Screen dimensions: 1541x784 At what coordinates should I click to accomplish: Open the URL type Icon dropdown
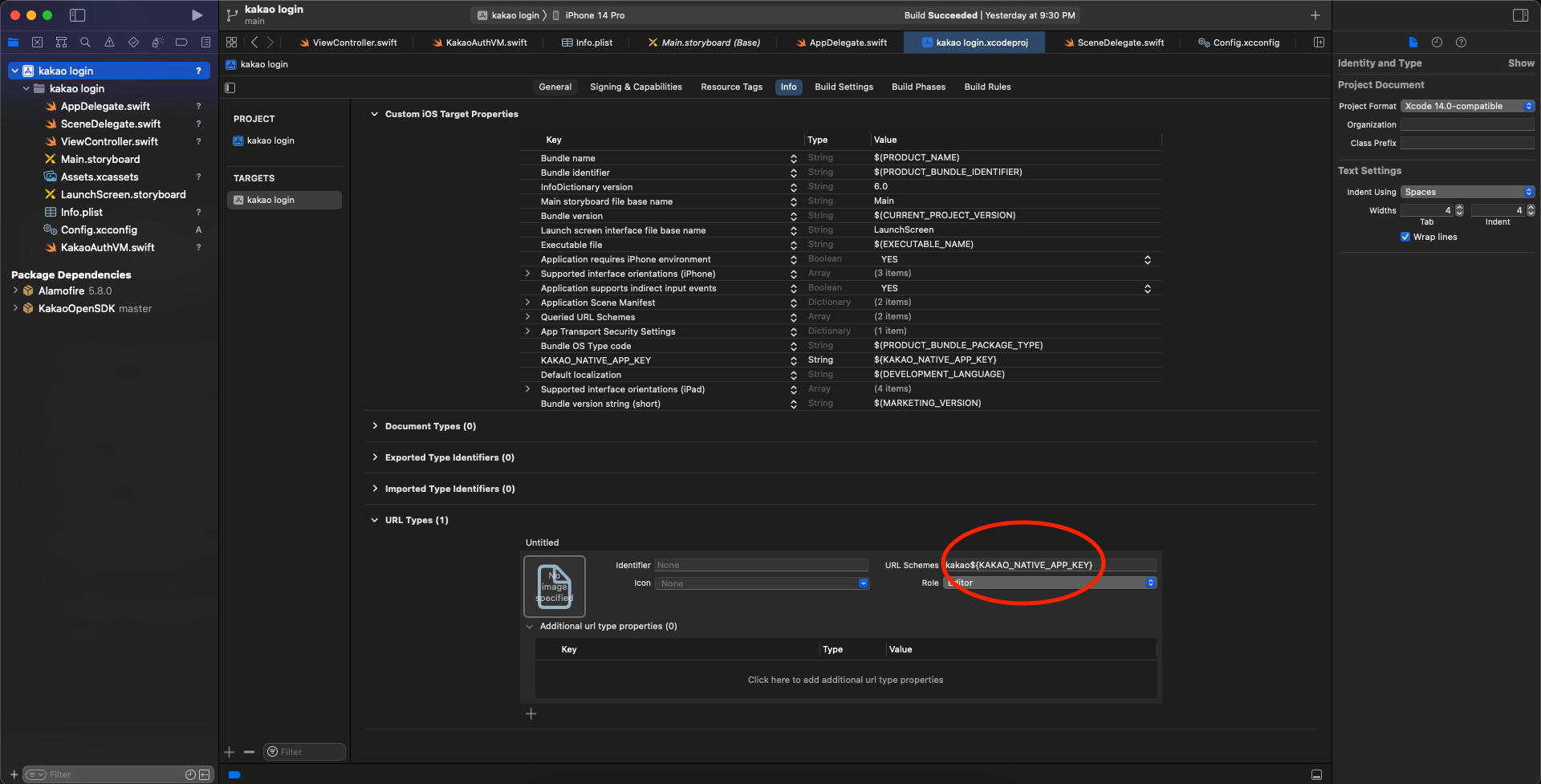point(762,583)
